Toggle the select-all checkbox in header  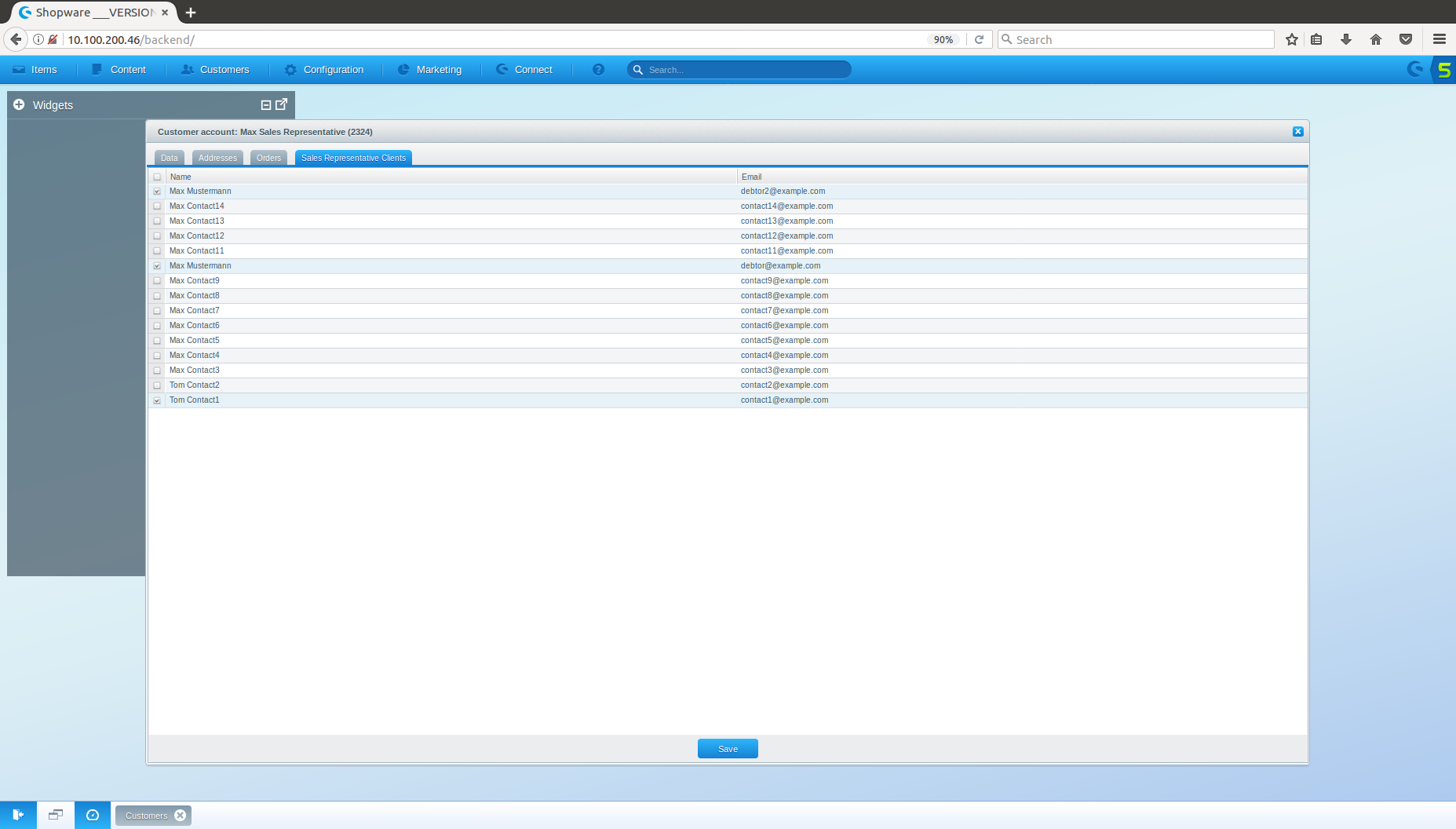pos(157,177)
